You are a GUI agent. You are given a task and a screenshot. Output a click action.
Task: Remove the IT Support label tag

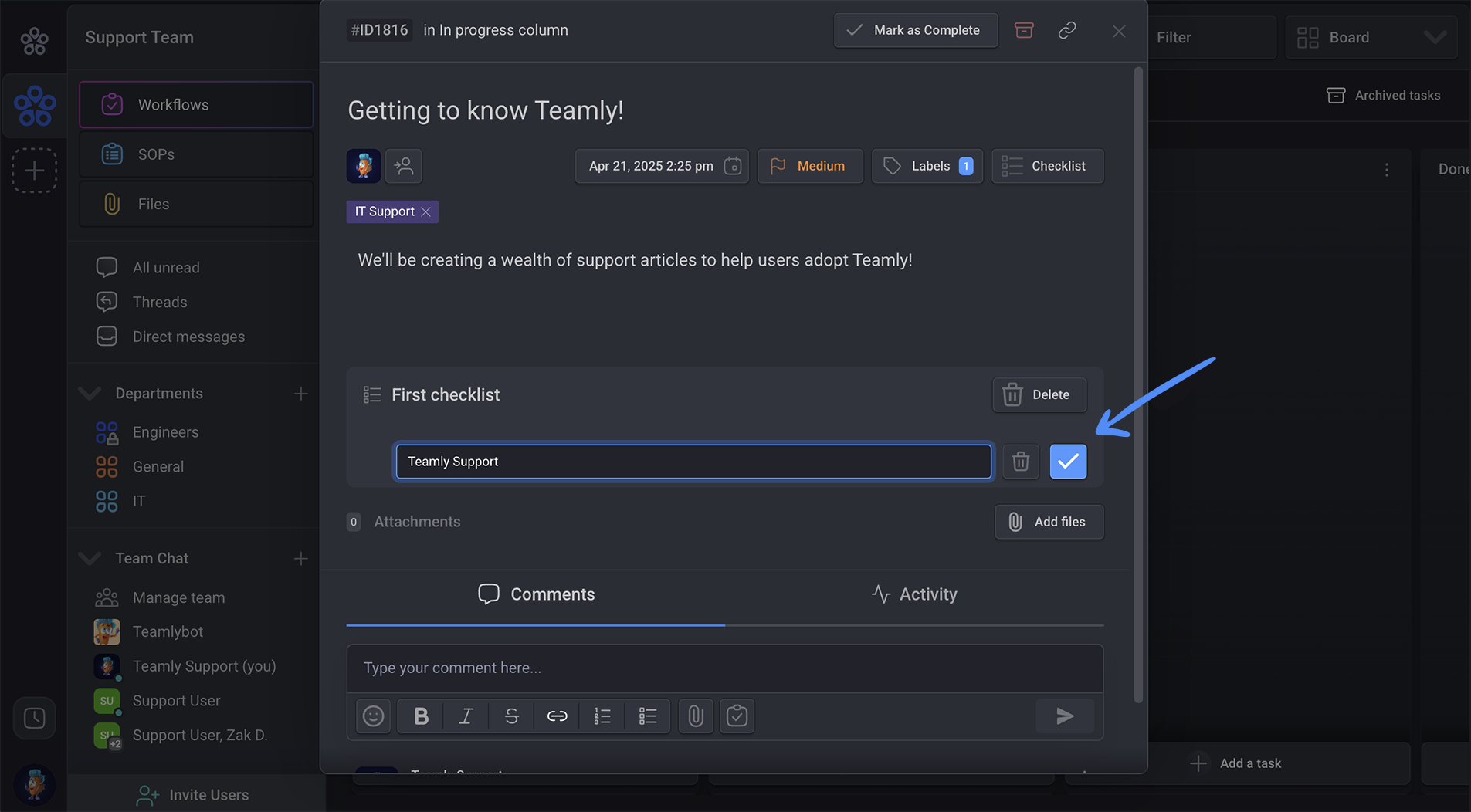pos(425,211)
